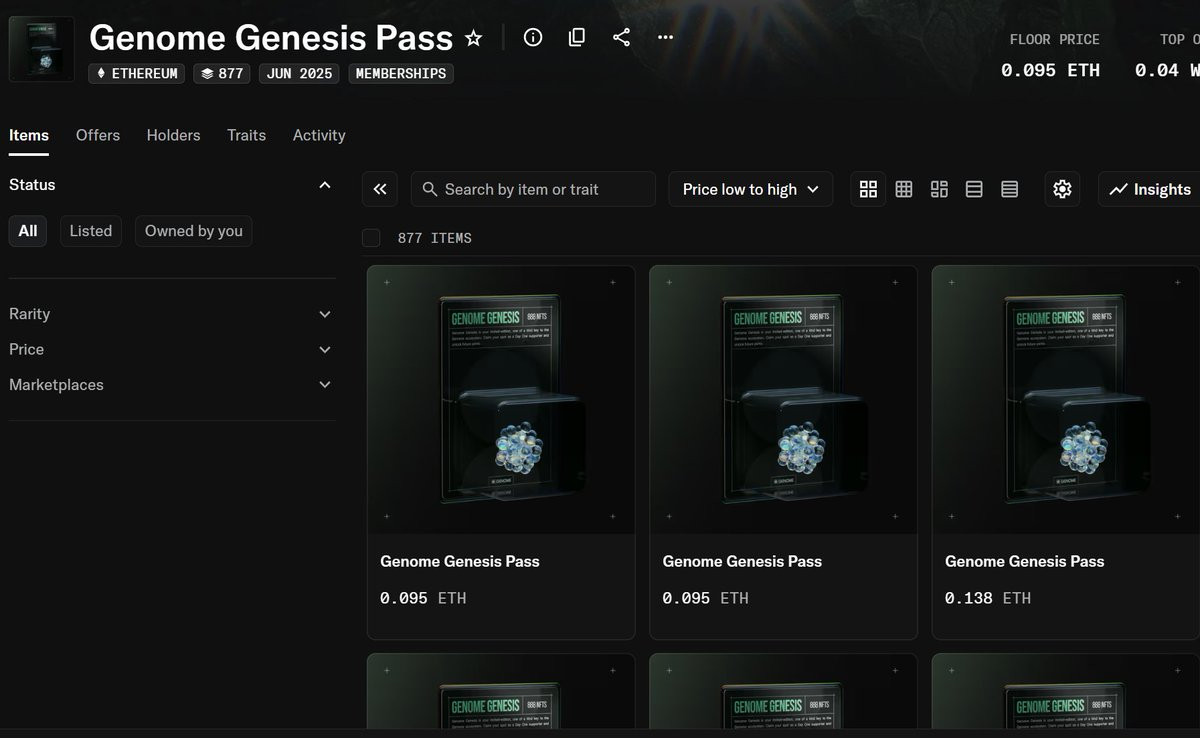Select the small grid view icon
The height and width of the screenshot is (738, 1200).
(904, 189)
